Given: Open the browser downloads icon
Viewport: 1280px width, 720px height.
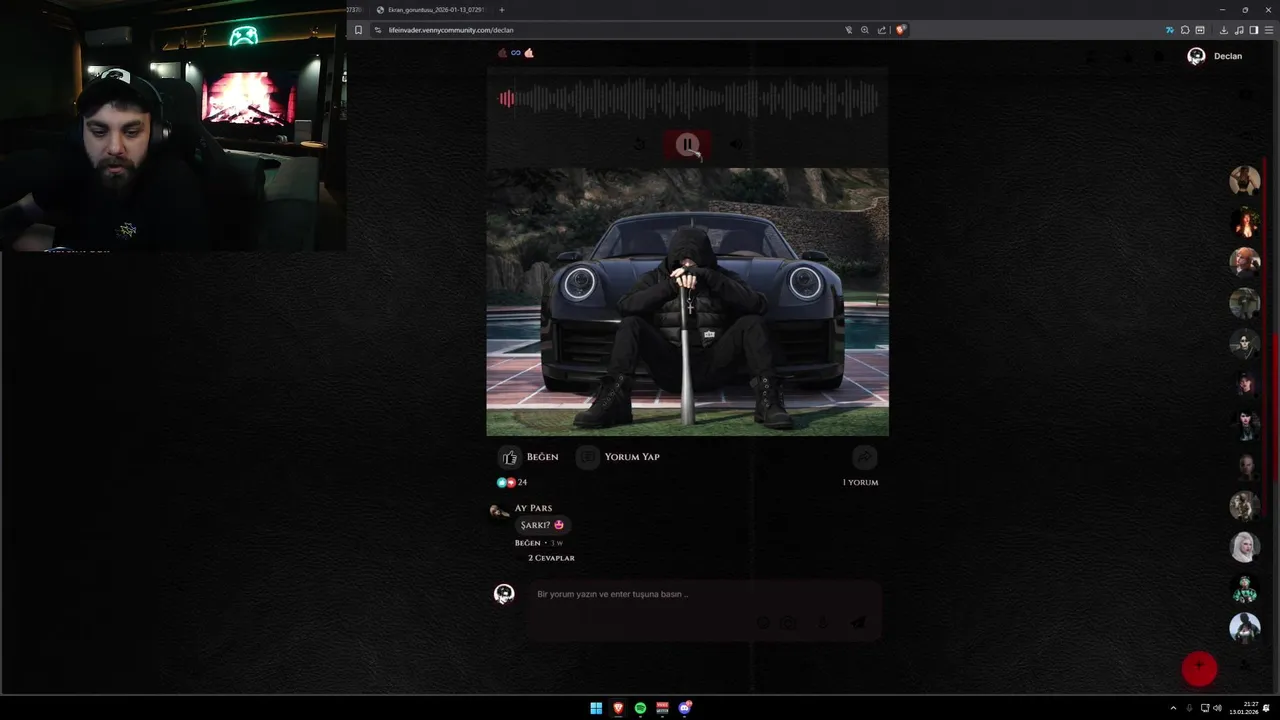Looking at the screenshot, I should coord(1224,30).
